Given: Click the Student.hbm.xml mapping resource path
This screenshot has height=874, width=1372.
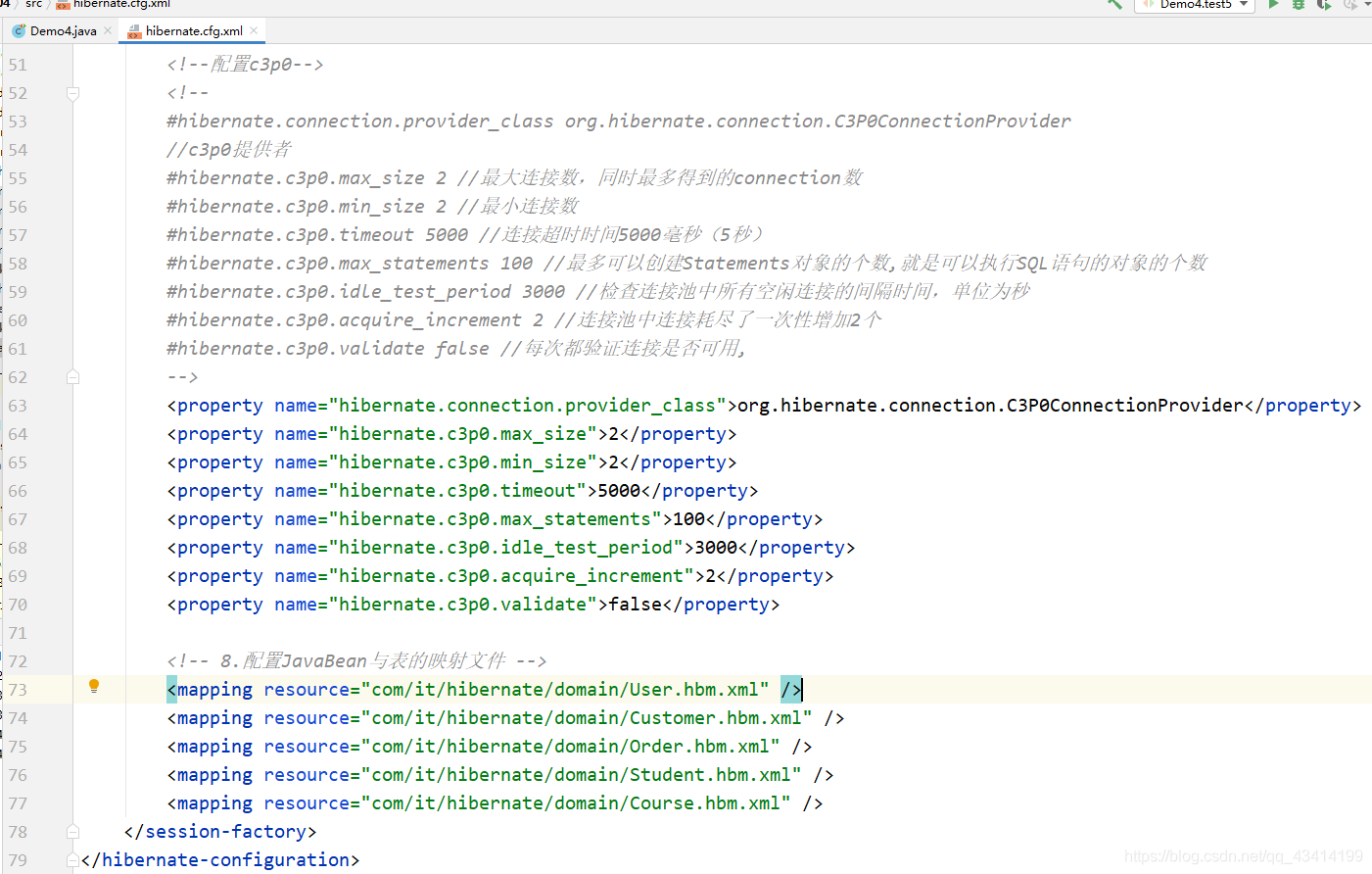Looking at the screenshot, I should point(581,775).
